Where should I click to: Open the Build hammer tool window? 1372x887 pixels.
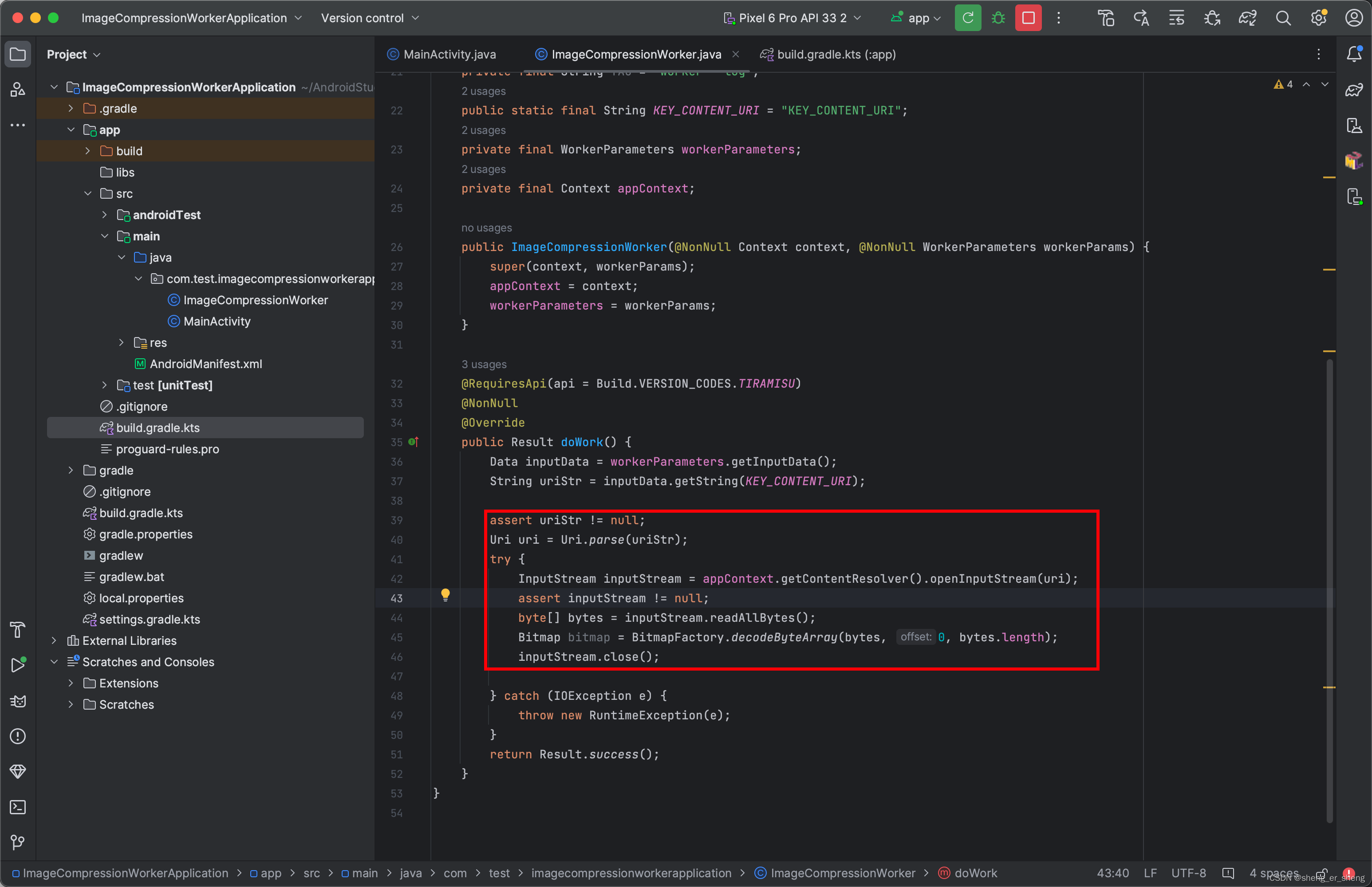pos(18,629)
